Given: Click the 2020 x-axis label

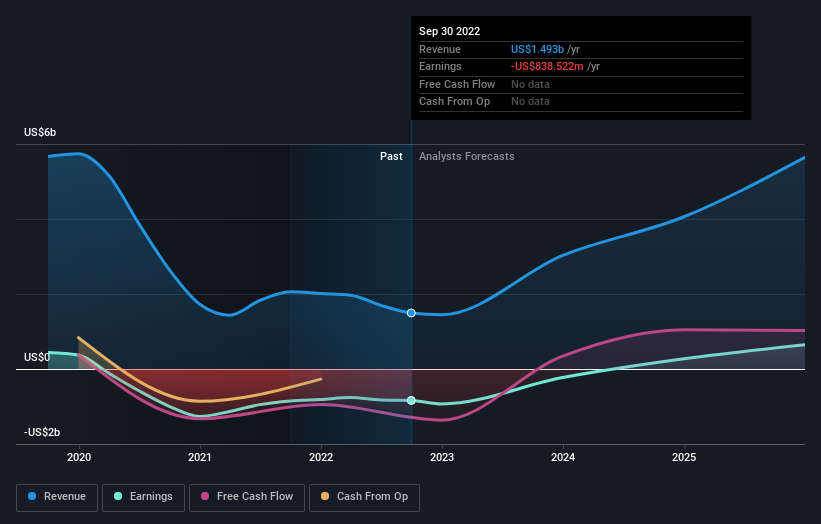Looking at the screenshot, I should coord(79,458).
